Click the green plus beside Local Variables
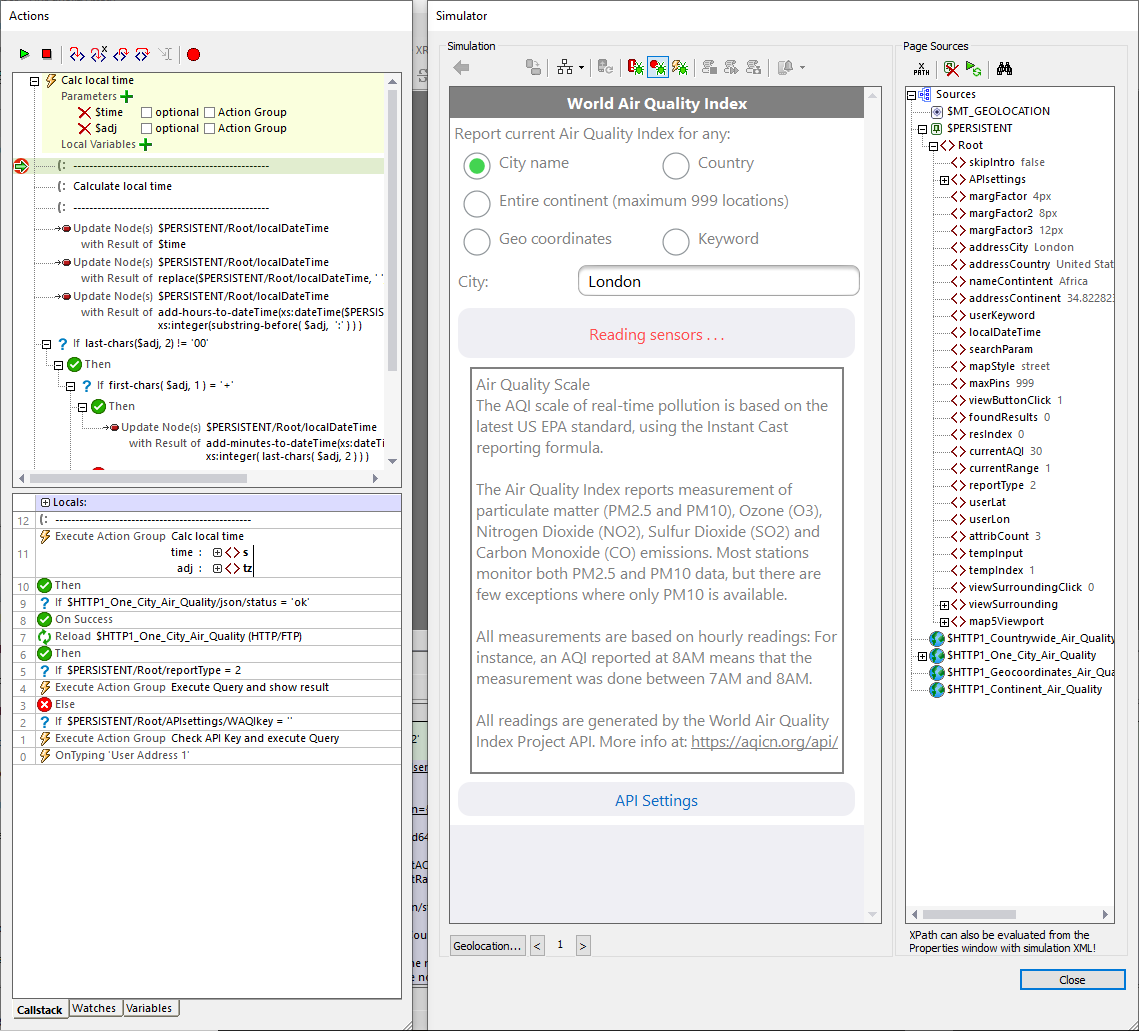Image resolution: width=1139 pixels, height=1031 pixels. [146, 145]
